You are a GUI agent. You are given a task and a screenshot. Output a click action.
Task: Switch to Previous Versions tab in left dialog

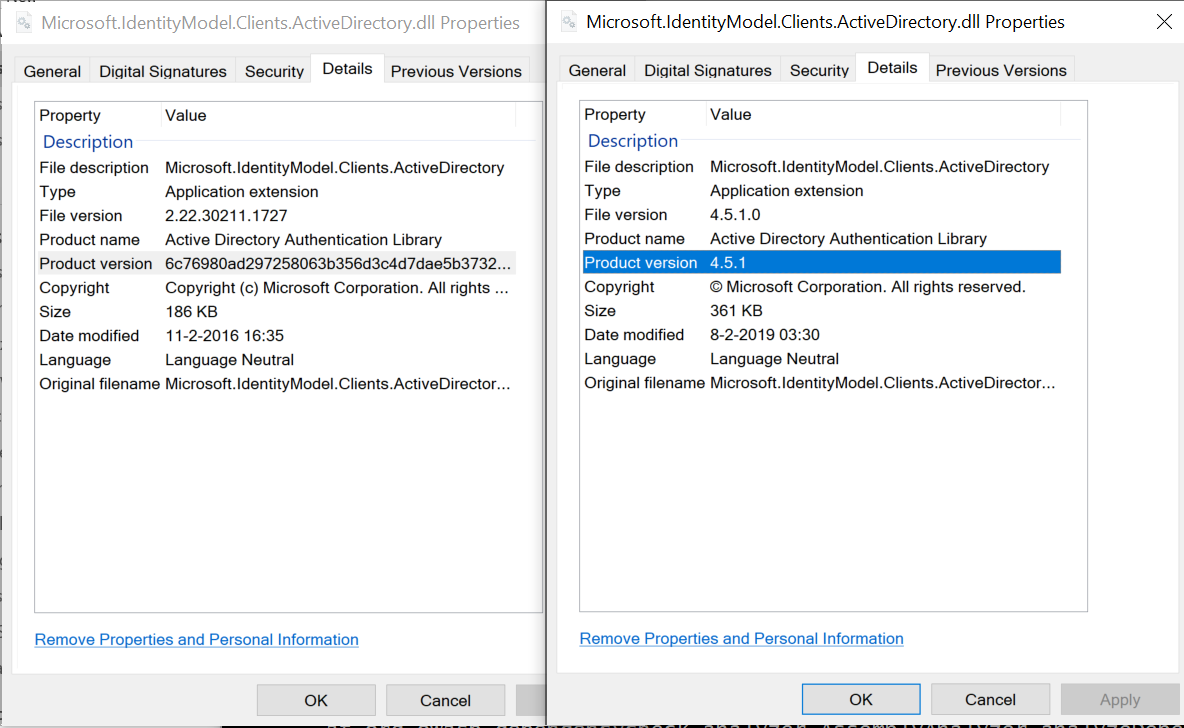[456, 71]
